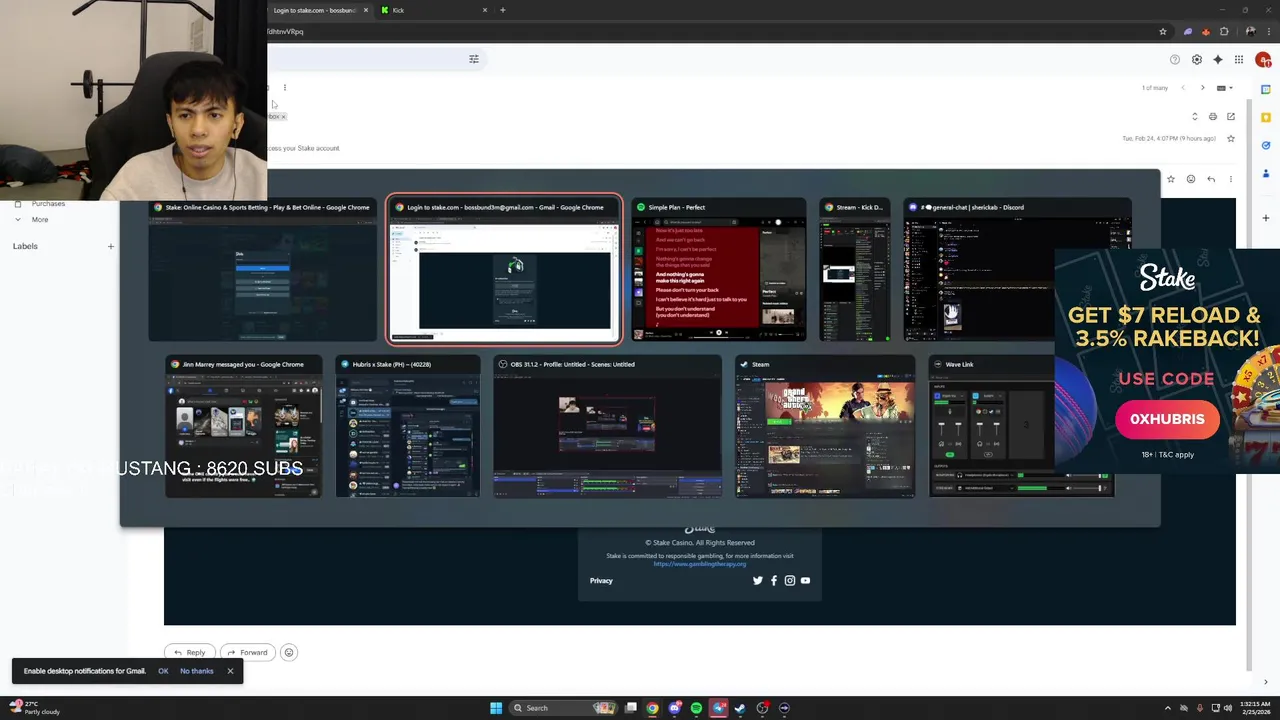The width and height of the screenshot is (1280, 720).
Task: Select Simple Plan - Perfect Spotify thumbnail
Action: (718, 271)
